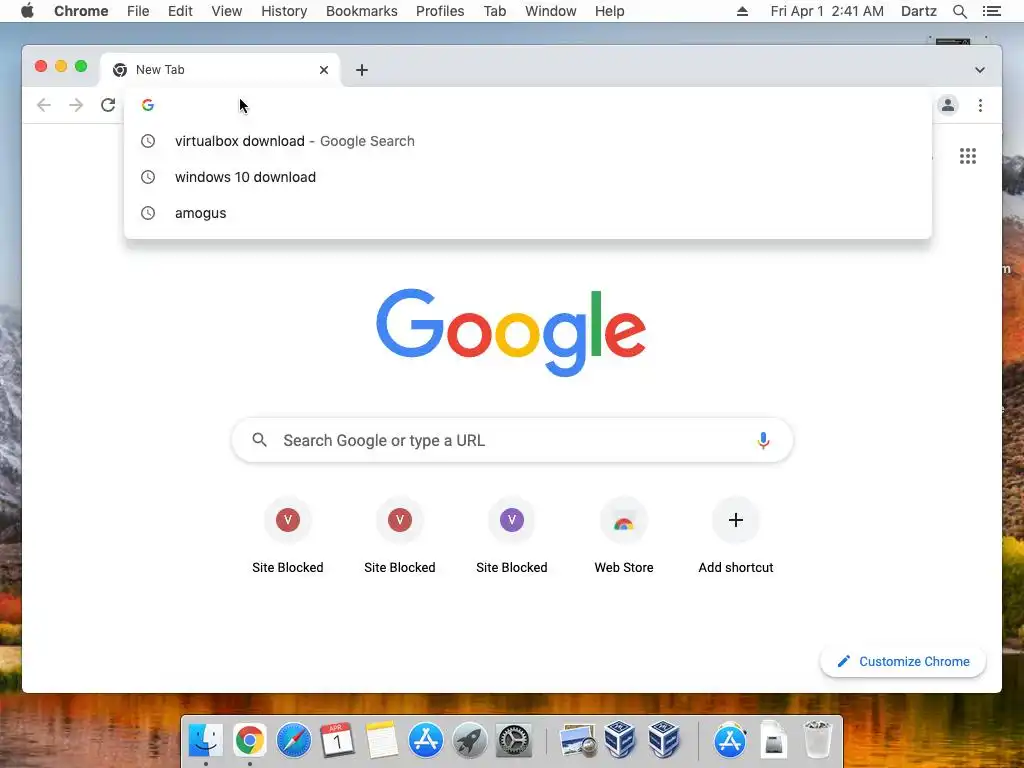The height and width of the screenshot is (768, 1024).
Task: Go forward with the right arrow
Action: pyautogui.click(x=76, y=105)
